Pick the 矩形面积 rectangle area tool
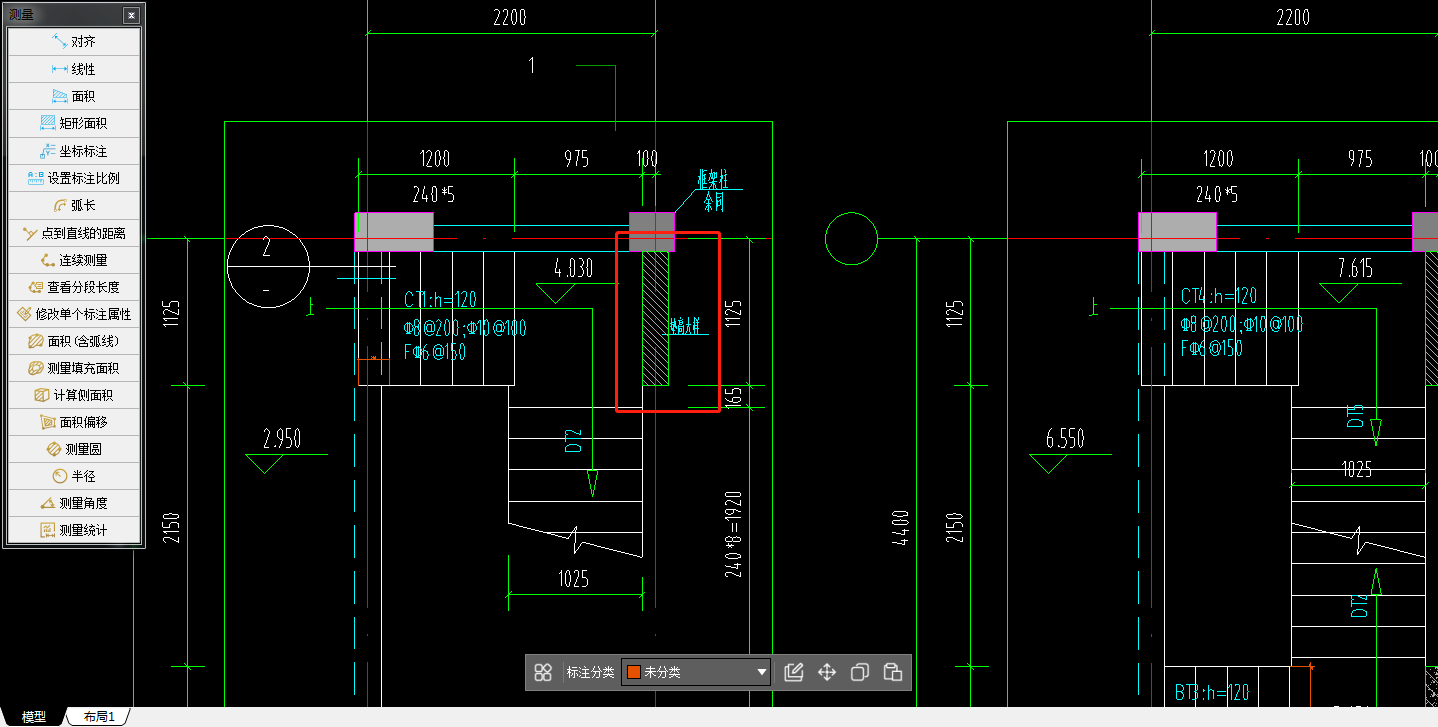Viewport: 1438px width, 727px height. (74, 123)
